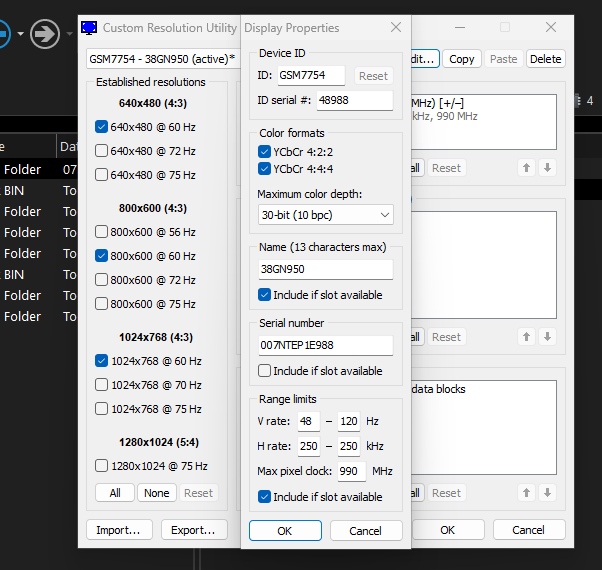The image size is (602, 570).
Task: Click the move-up arrow beside detailed resolutions Reset
Action: click(526, 168)
